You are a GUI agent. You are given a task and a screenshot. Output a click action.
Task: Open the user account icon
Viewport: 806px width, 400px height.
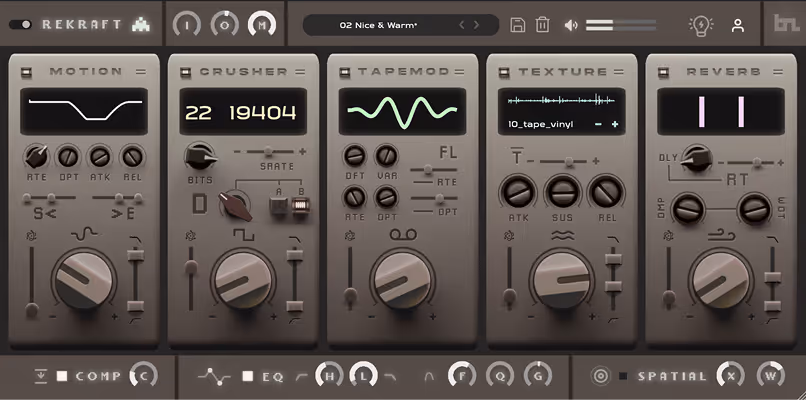[738, 25]
